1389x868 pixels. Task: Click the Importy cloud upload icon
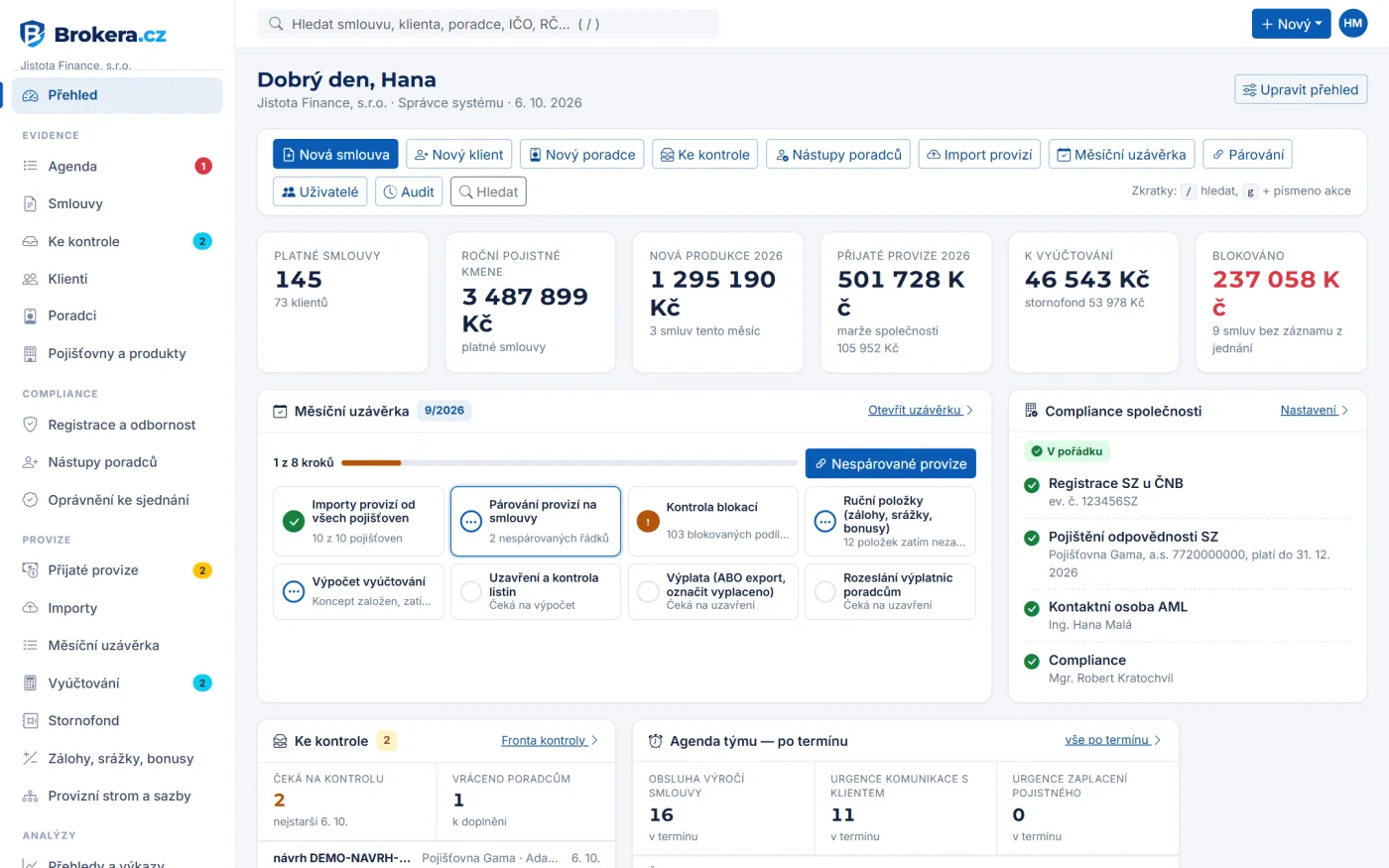30,608
